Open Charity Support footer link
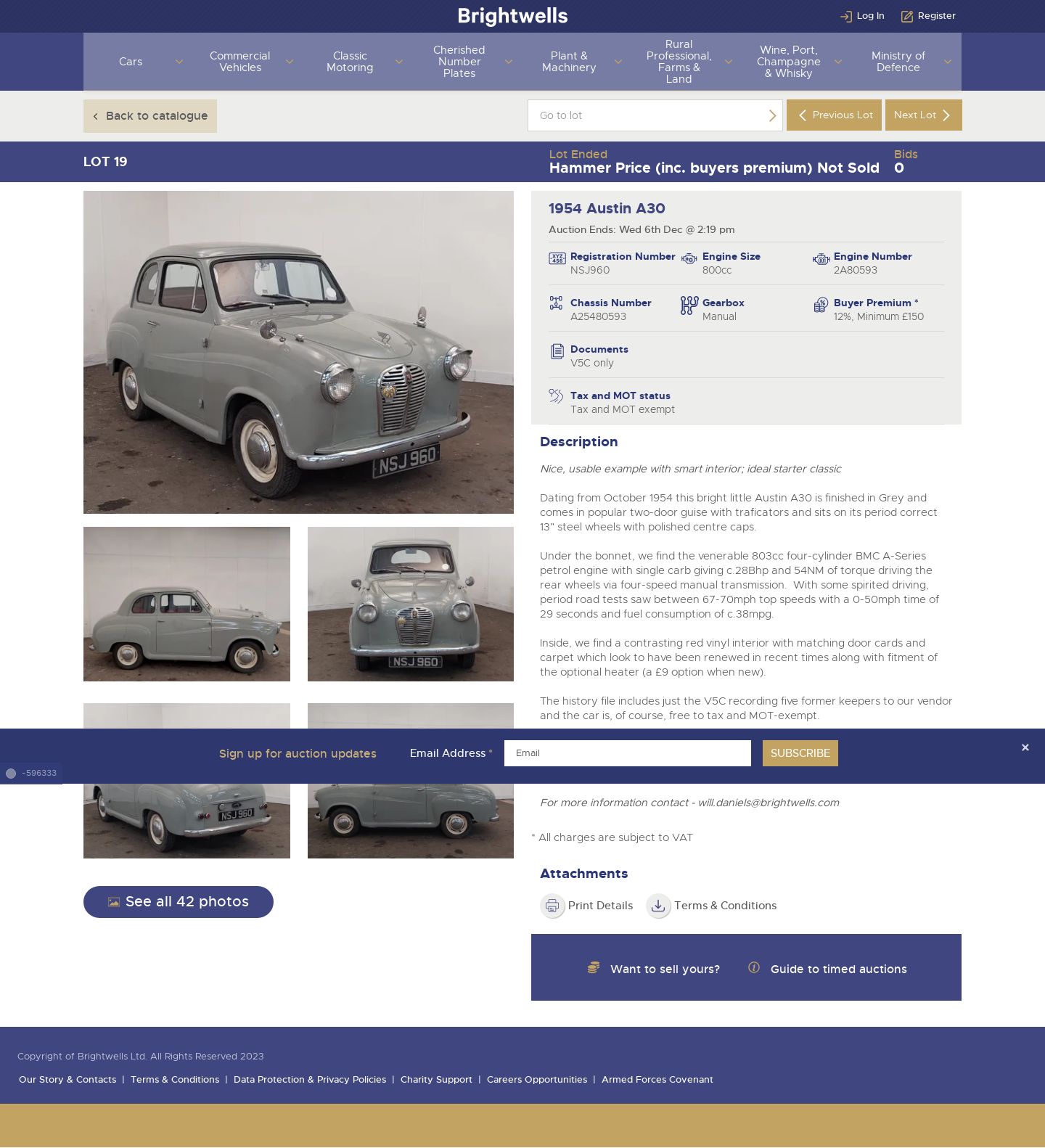Viewport: 1045px width, 1148px height. click(436, 1080)
